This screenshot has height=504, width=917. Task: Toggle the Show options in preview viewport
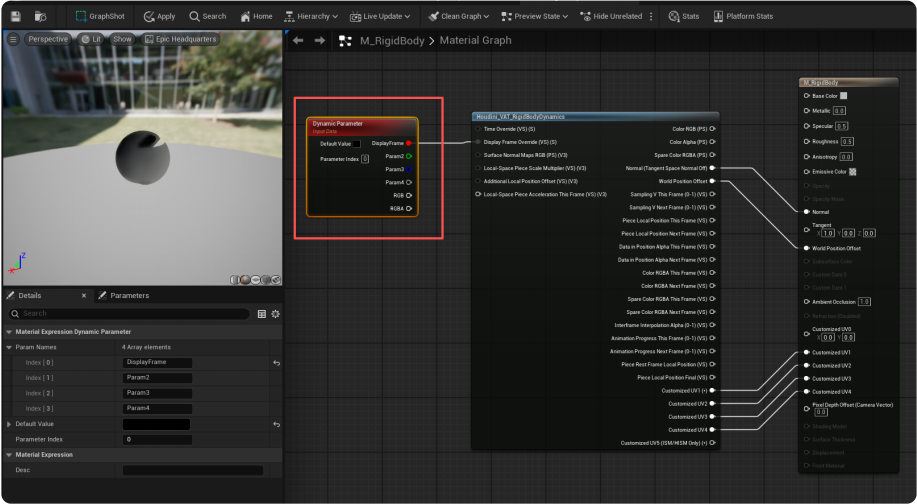point(122,39)
